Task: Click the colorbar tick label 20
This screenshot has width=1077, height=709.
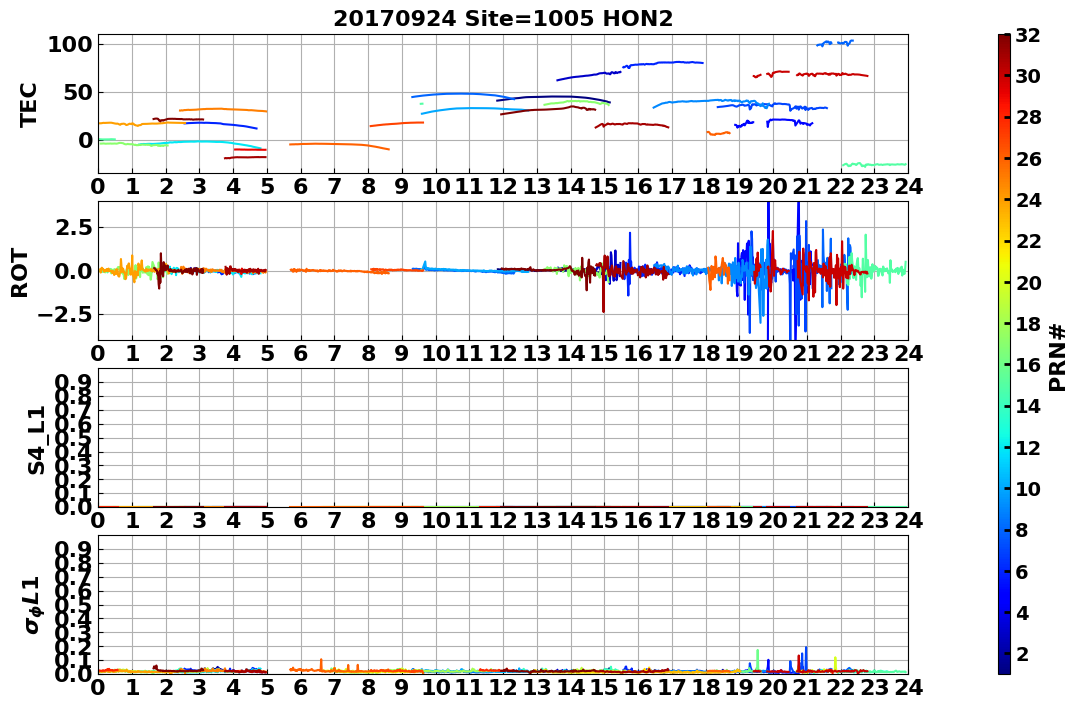Action: coord(1028,282)
